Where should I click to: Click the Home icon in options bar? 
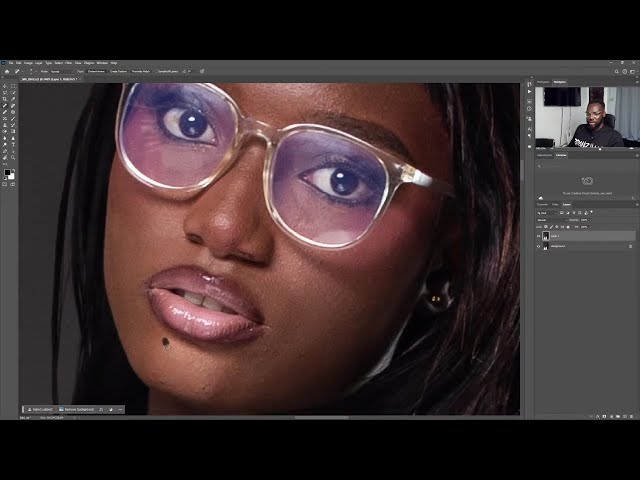[x=7, y=71]
